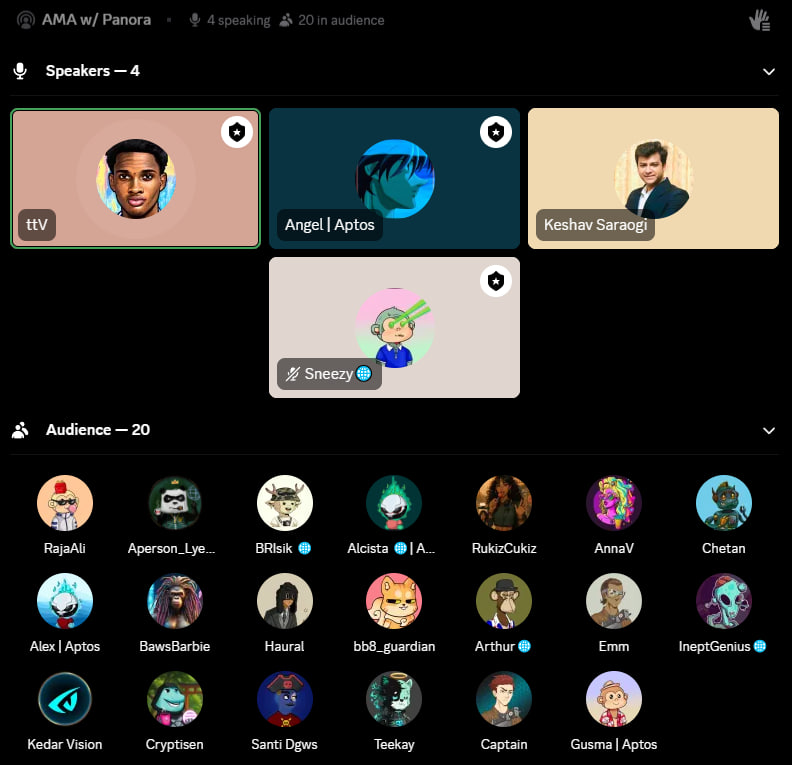Image resolution: width=792 pixels, height=765 pixels.
Task: Click the AMA w/ Panora title
Action: (96, 20)
